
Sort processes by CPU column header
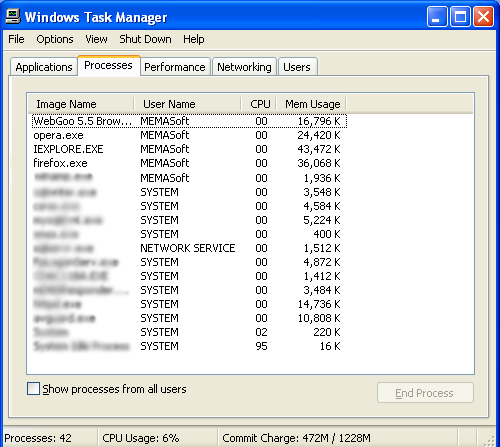pyautogui.click(x=260, y=104)
